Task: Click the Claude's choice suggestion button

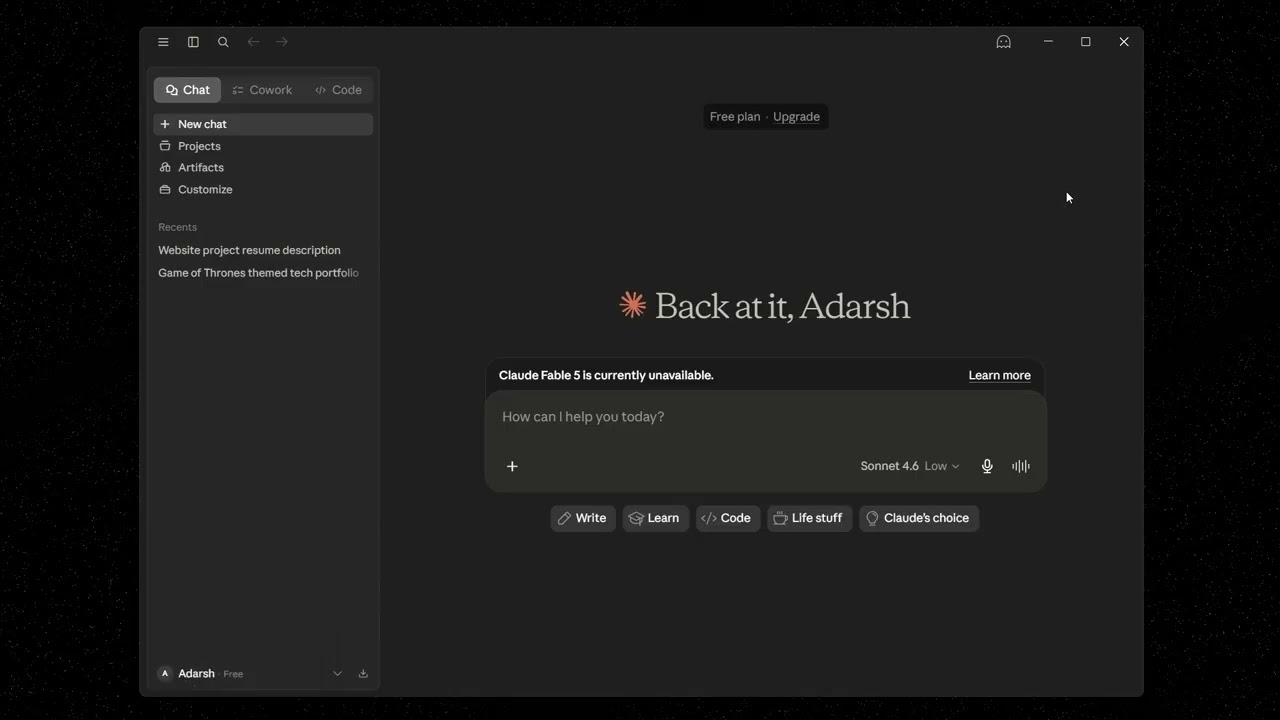Action: (x=918, y=518)
